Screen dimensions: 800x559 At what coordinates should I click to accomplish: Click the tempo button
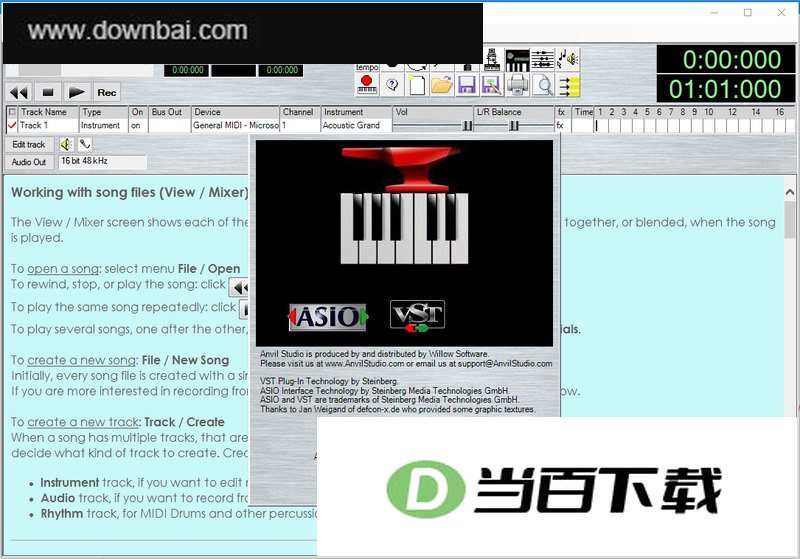coord(367,67)
